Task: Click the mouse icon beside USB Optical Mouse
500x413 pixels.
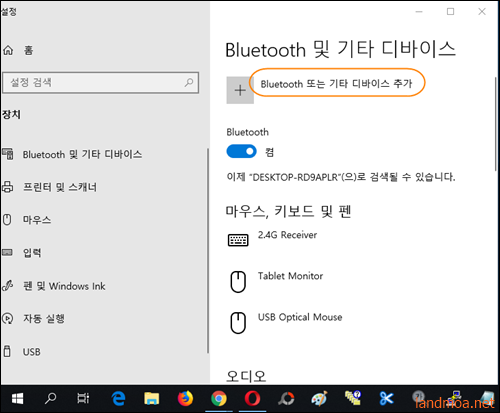Action: click(238, 323)
